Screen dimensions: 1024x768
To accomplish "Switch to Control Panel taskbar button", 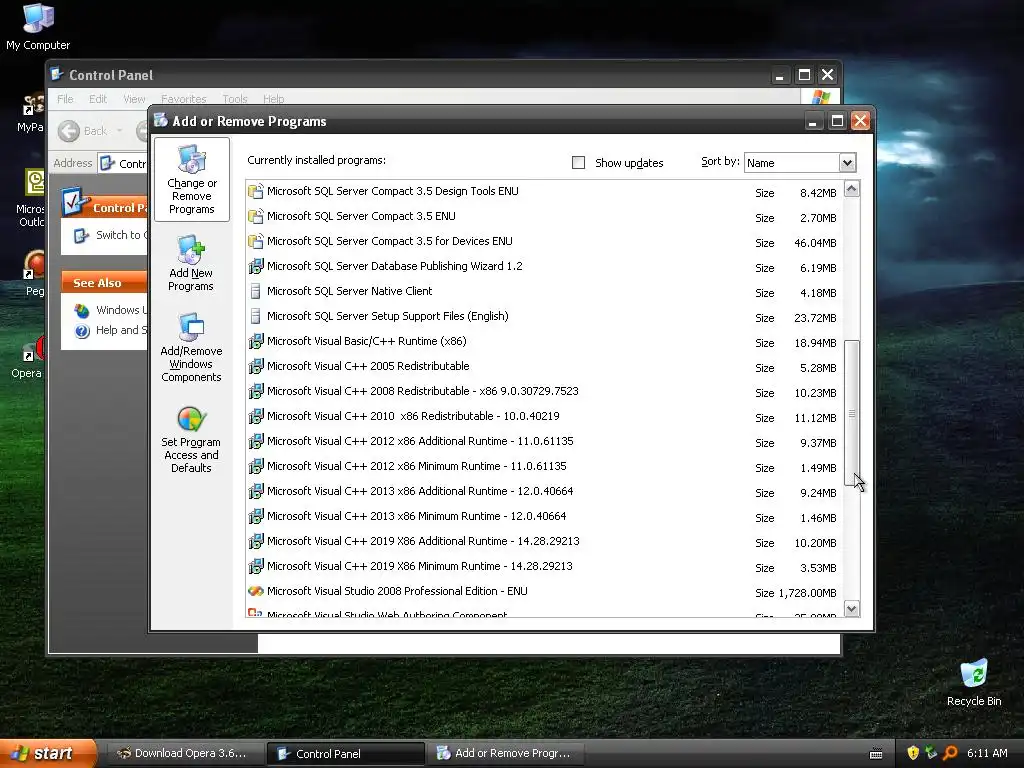I will (x=345, y=753).
